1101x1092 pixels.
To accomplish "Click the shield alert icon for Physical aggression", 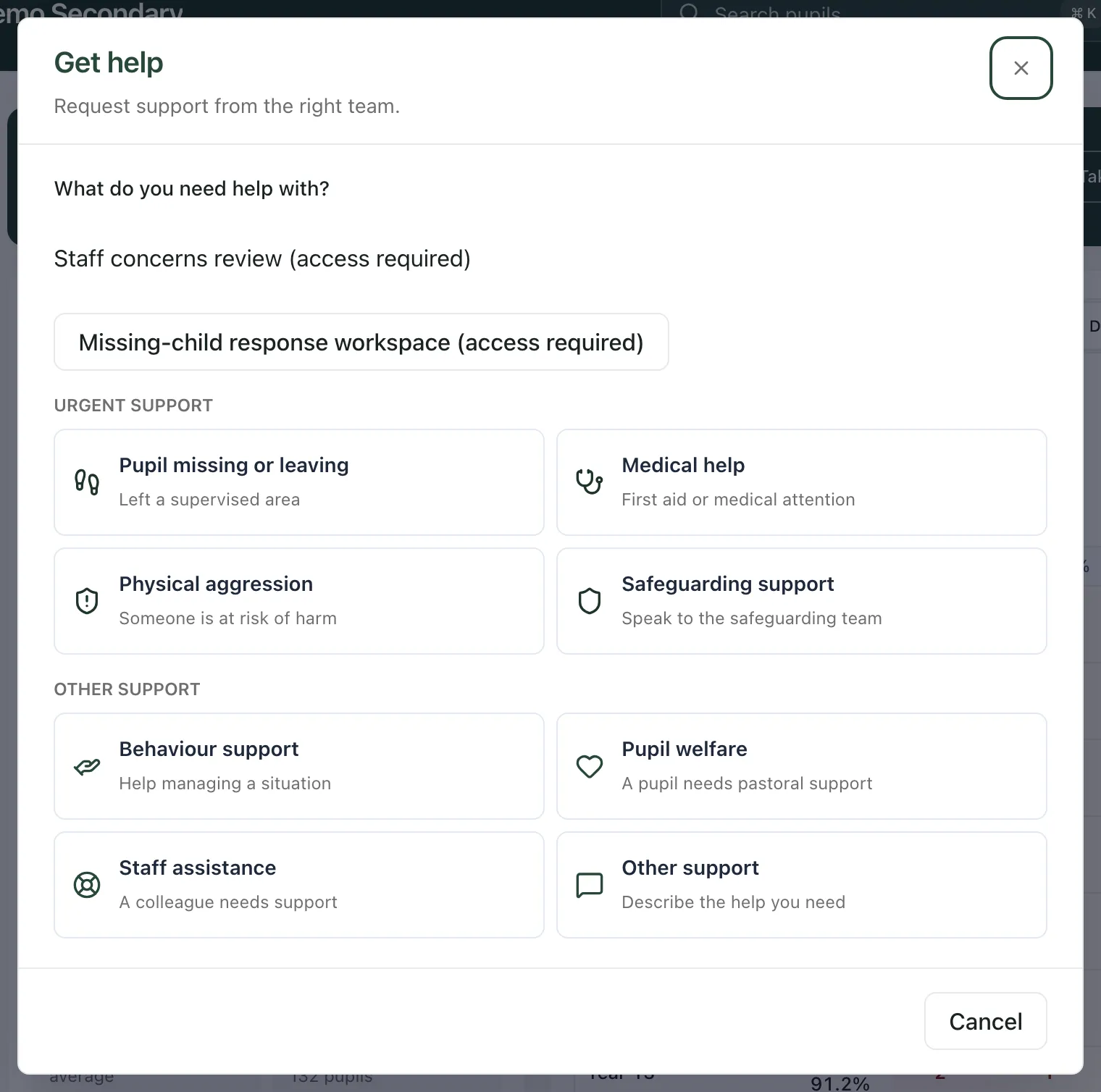I will (87, 601).
